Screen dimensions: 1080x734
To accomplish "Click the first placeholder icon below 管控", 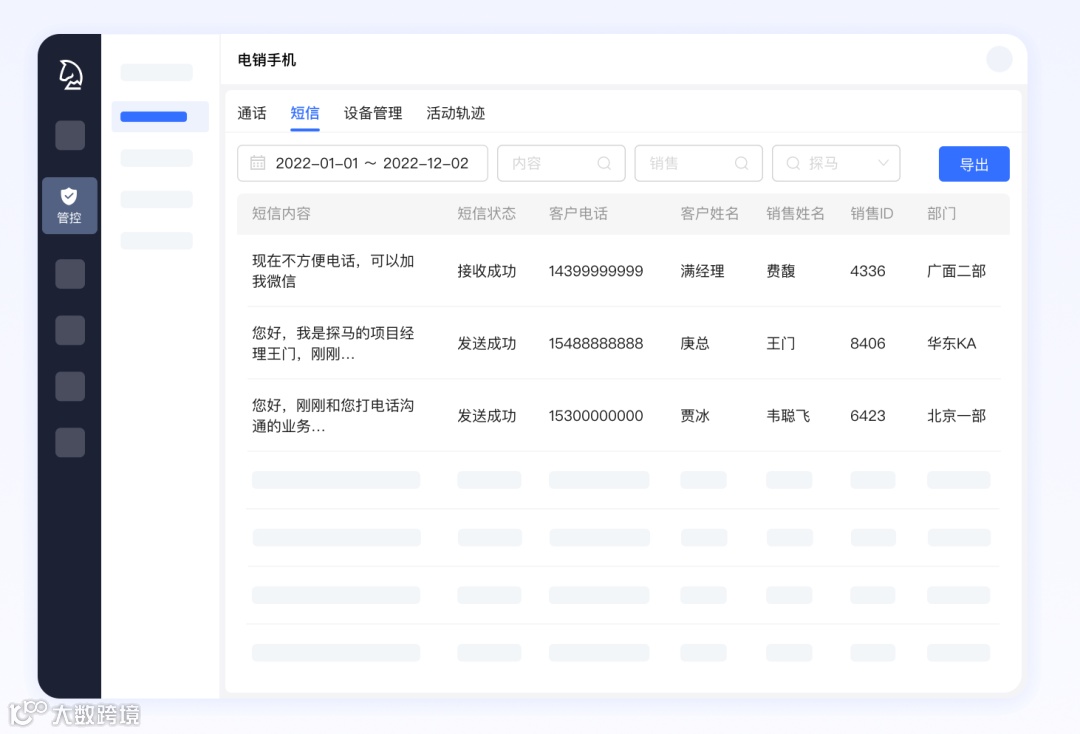I will pyautogui.click(x=69, y=273).
